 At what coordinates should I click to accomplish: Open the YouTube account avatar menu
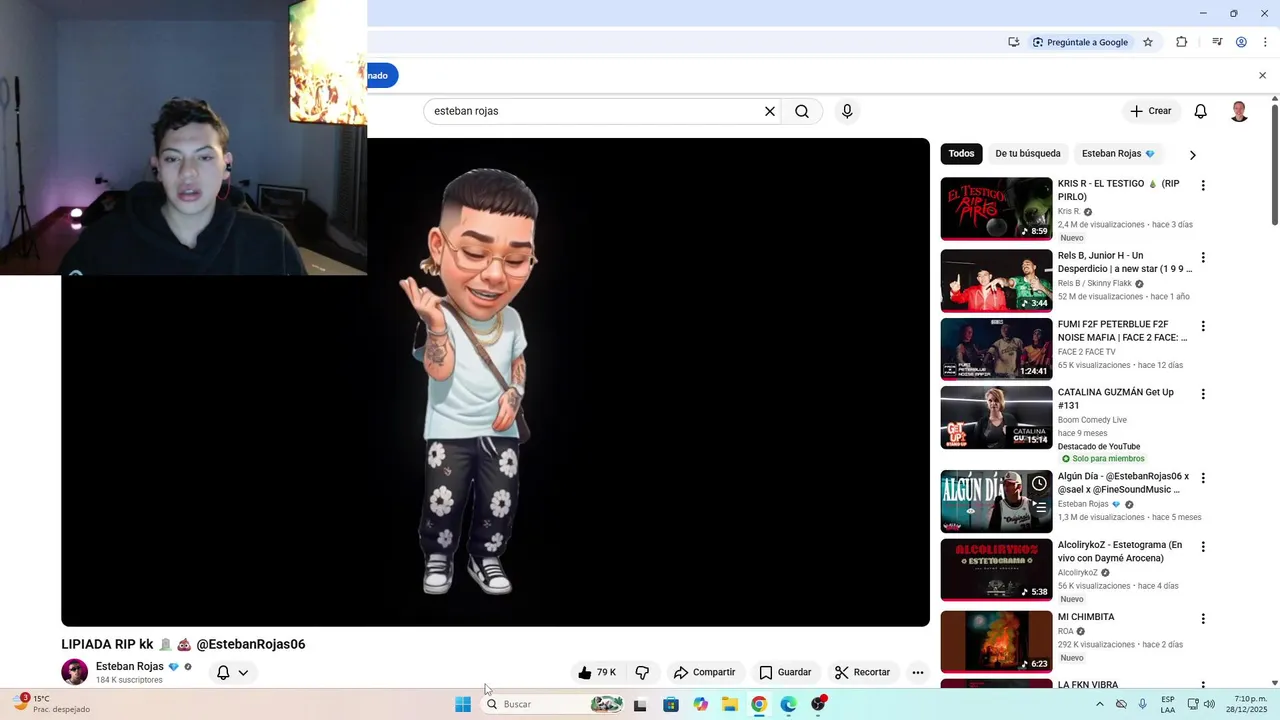tap(1239, 111)
